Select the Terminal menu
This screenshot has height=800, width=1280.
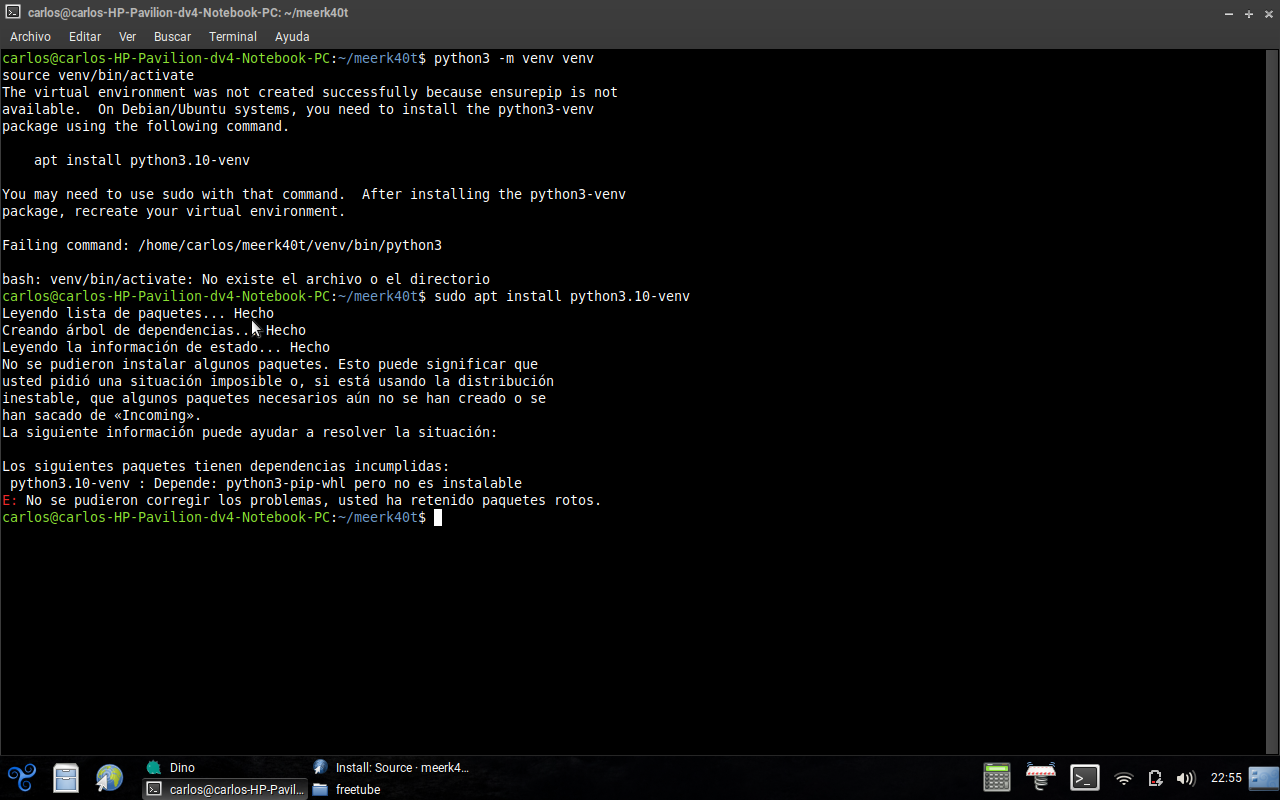pyautogui.click(x=232, y=37)
